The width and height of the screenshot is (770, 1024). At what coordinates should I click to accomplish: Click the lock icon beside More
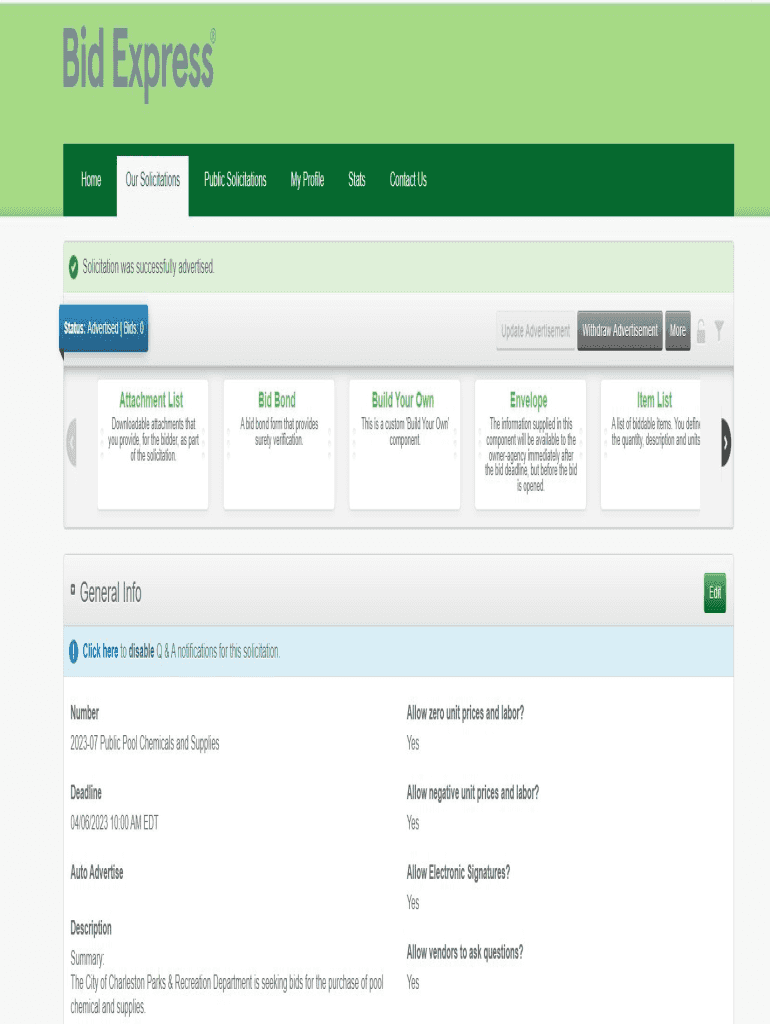(x=701, y=331)
